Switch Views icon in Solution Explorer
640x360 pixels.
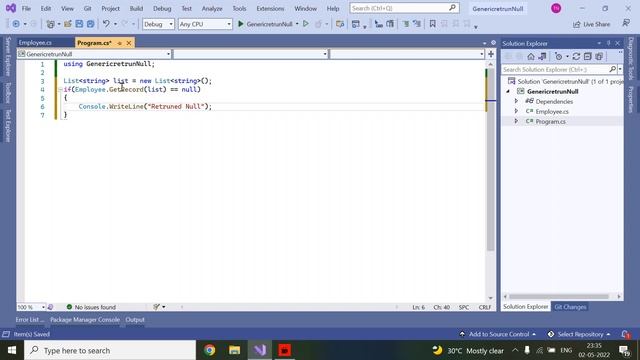pos(542,57)
